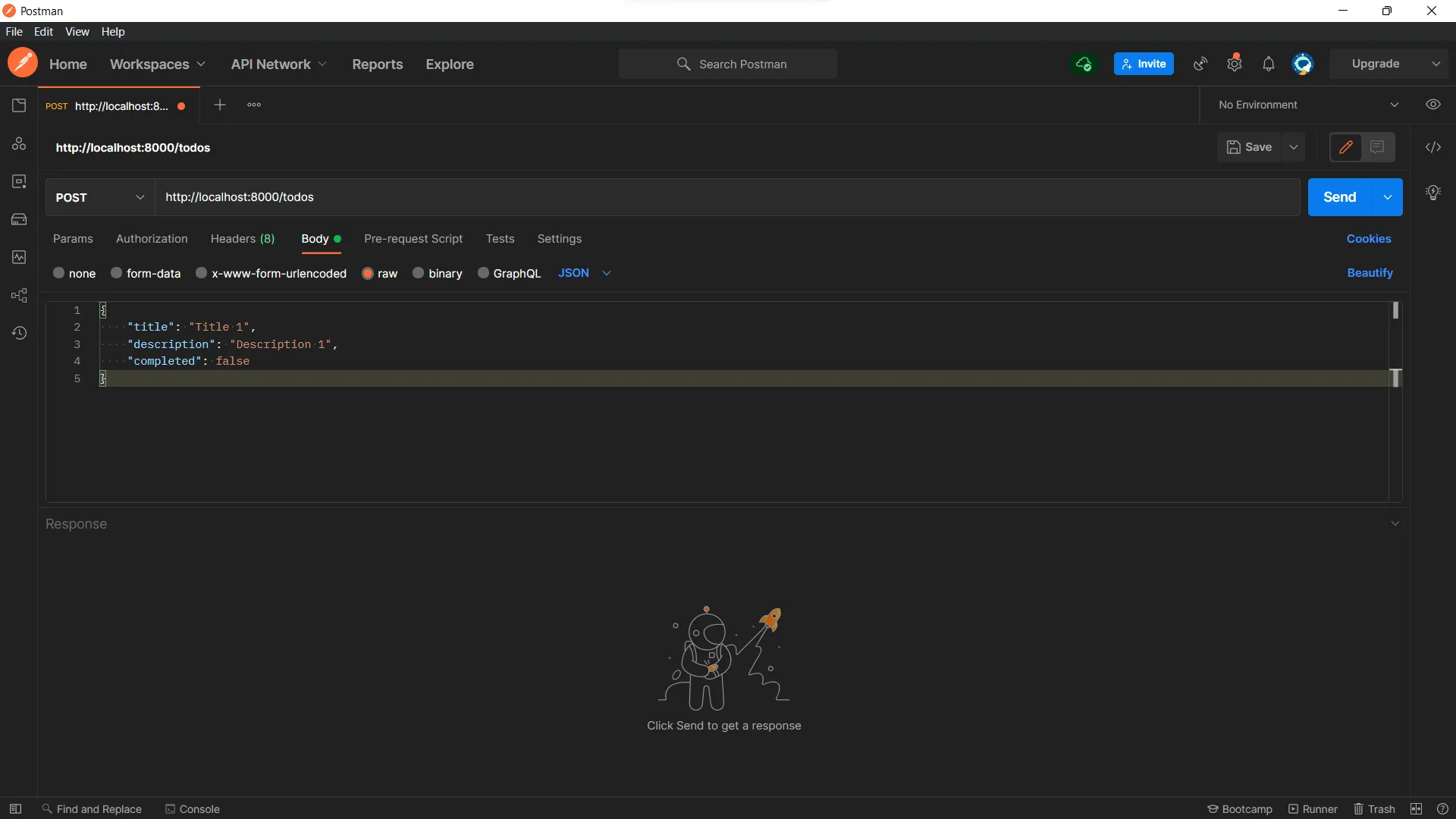Viewport: 1456px width, 819px height.
Task: Open the Environments sidebar icon
Action: click(19, 181)
